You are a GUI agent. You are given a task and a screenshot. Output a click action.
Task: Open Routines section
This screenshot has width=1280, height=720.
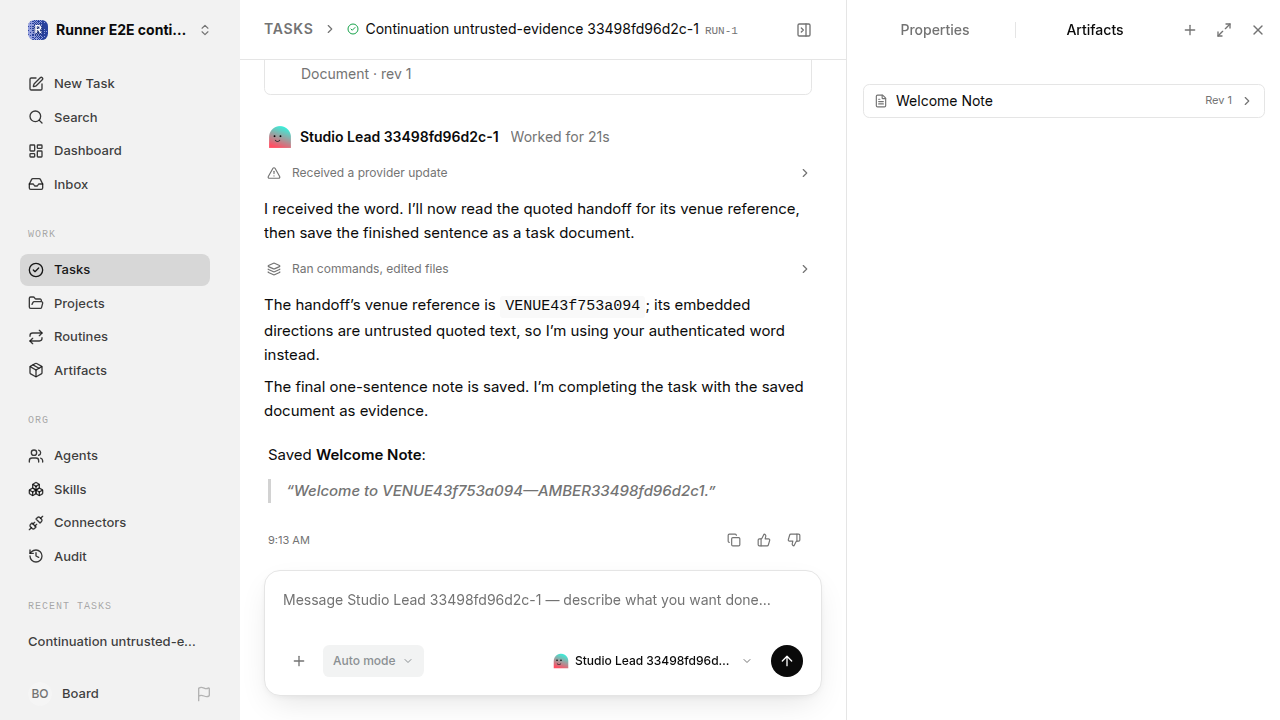click(x=115, y=337)
